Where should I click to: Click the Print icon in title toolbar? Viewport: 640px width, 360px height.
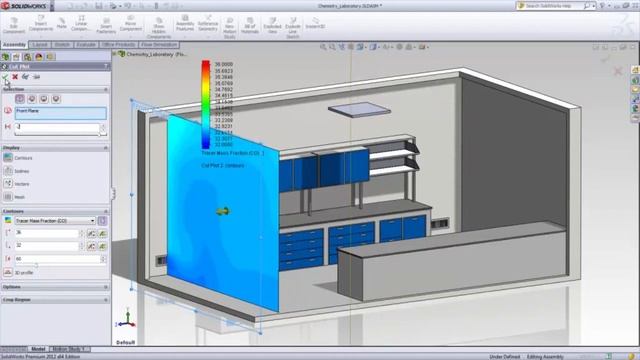click(x=113, y=6)
